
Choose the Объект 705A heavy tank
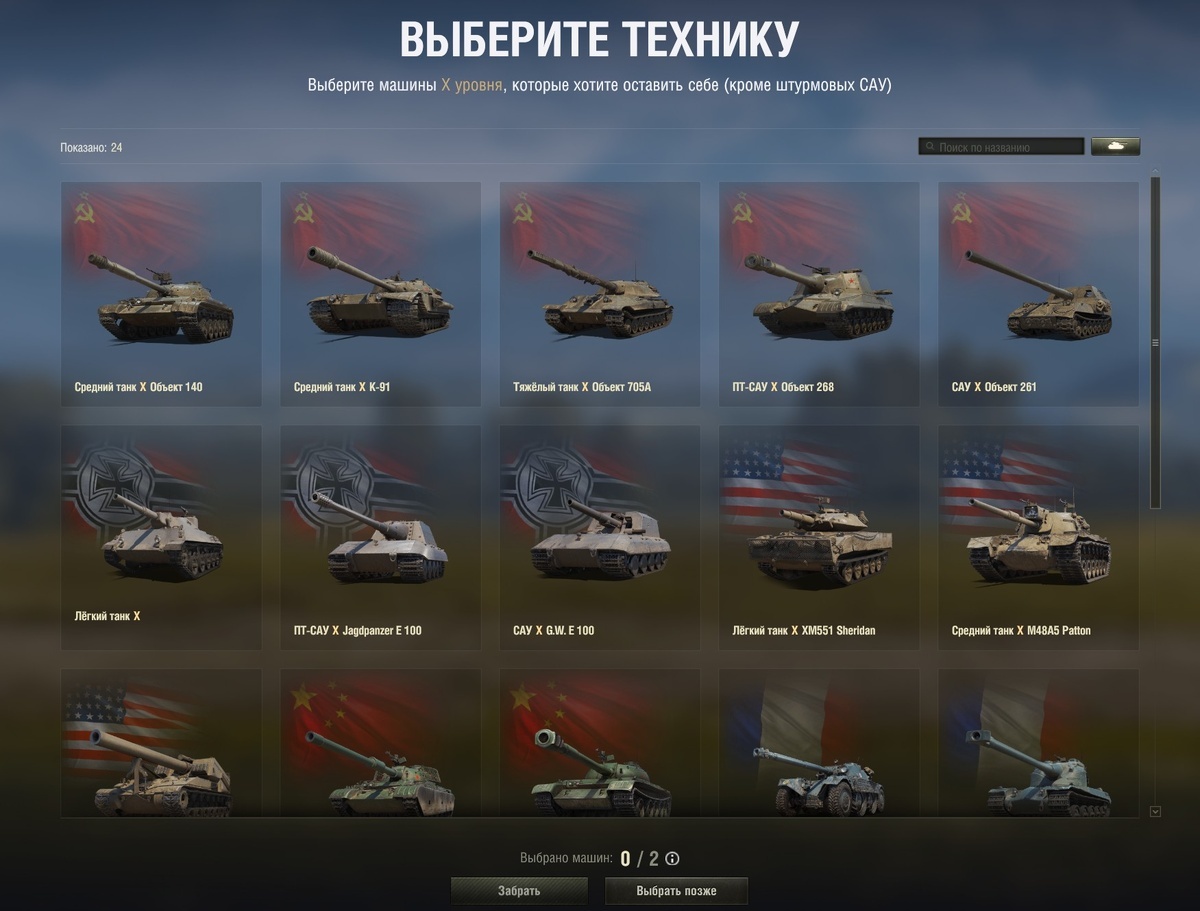click(600, 294)
